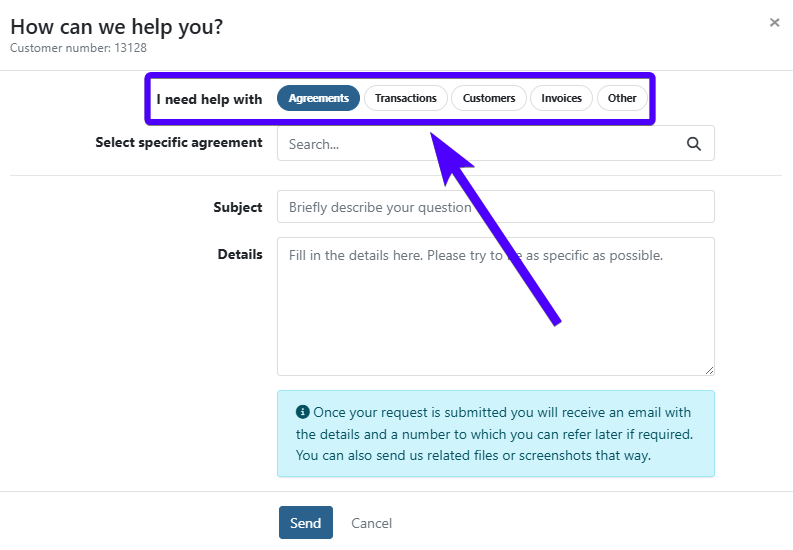The width and height of the screenshot is (793, 550).
Task: Switch the help topic to Invoices
Action: pyautogui.click(x=561, y=98)
